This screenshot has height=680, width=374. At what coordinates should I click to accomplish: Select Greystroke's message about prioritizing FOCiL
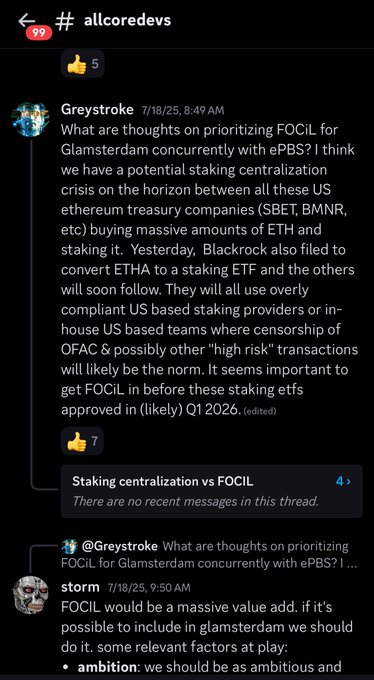[x=210, y=269]
